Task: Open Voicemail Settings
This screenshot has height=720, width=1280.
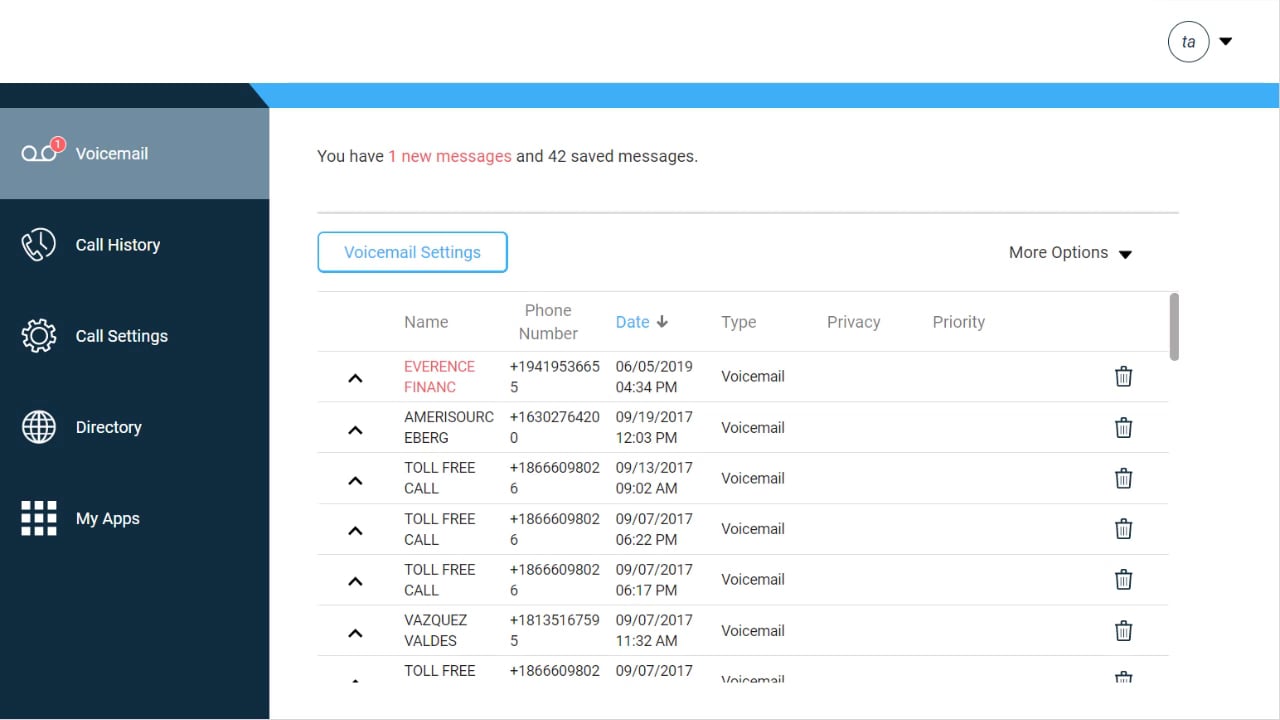Action: 412,252
